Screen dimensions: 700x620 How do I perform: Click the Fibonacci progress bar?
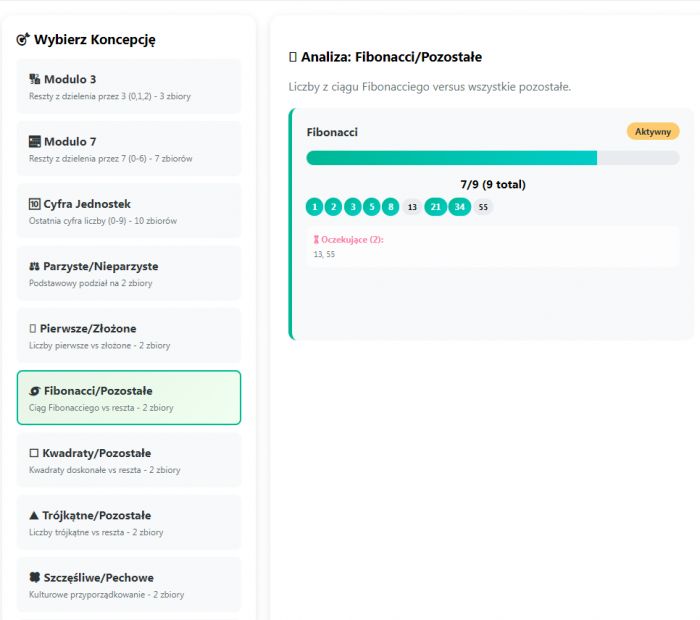coord(492,158)
